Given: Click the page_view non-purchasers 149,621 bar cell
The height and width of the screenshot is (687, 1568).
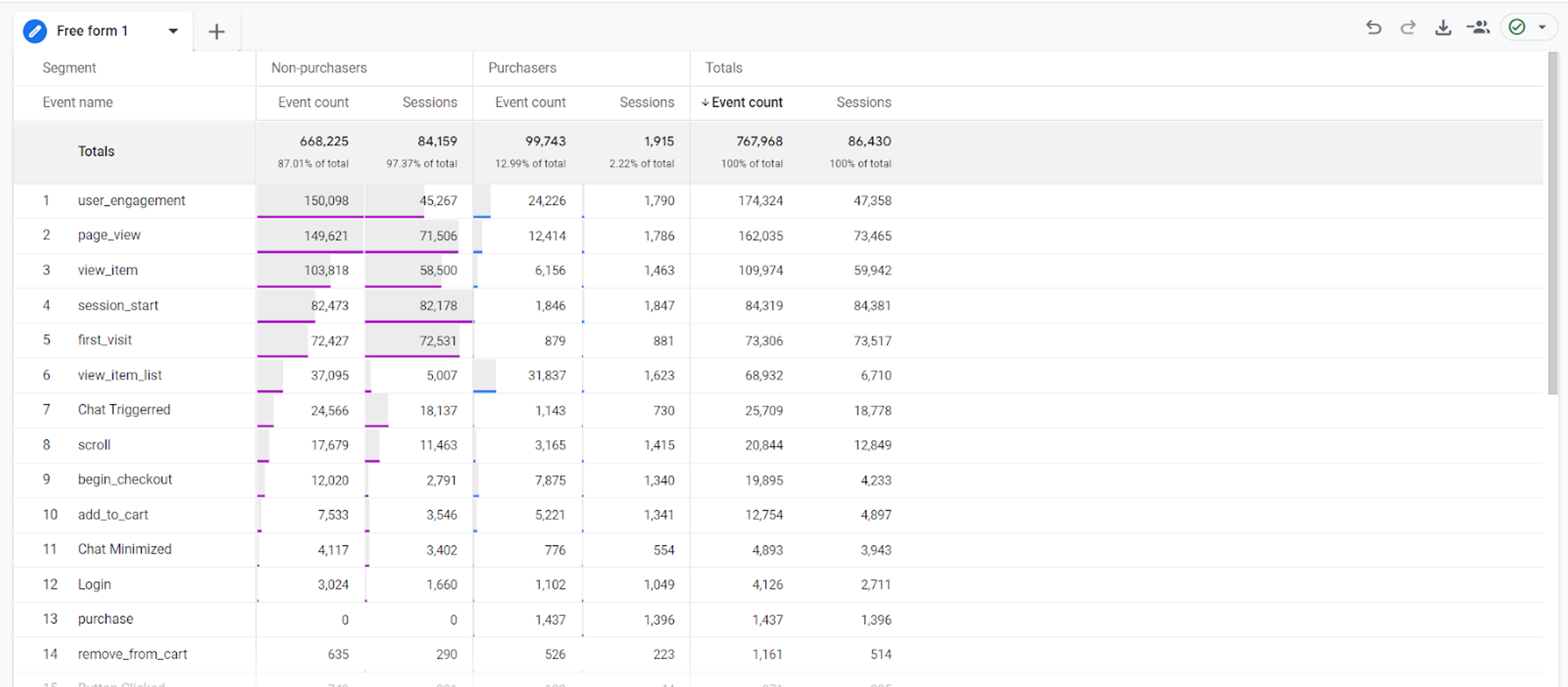Looking at the screenshot, I should (310, 236).
